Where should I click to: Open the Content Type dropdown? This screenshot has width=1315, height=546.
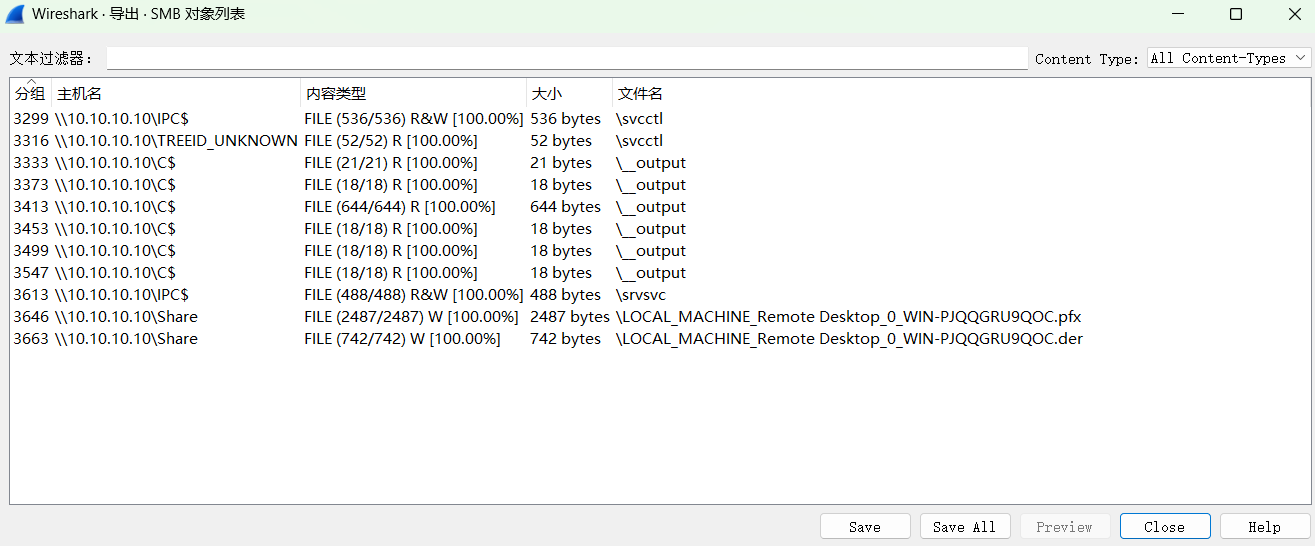(x=1229, y=58)
